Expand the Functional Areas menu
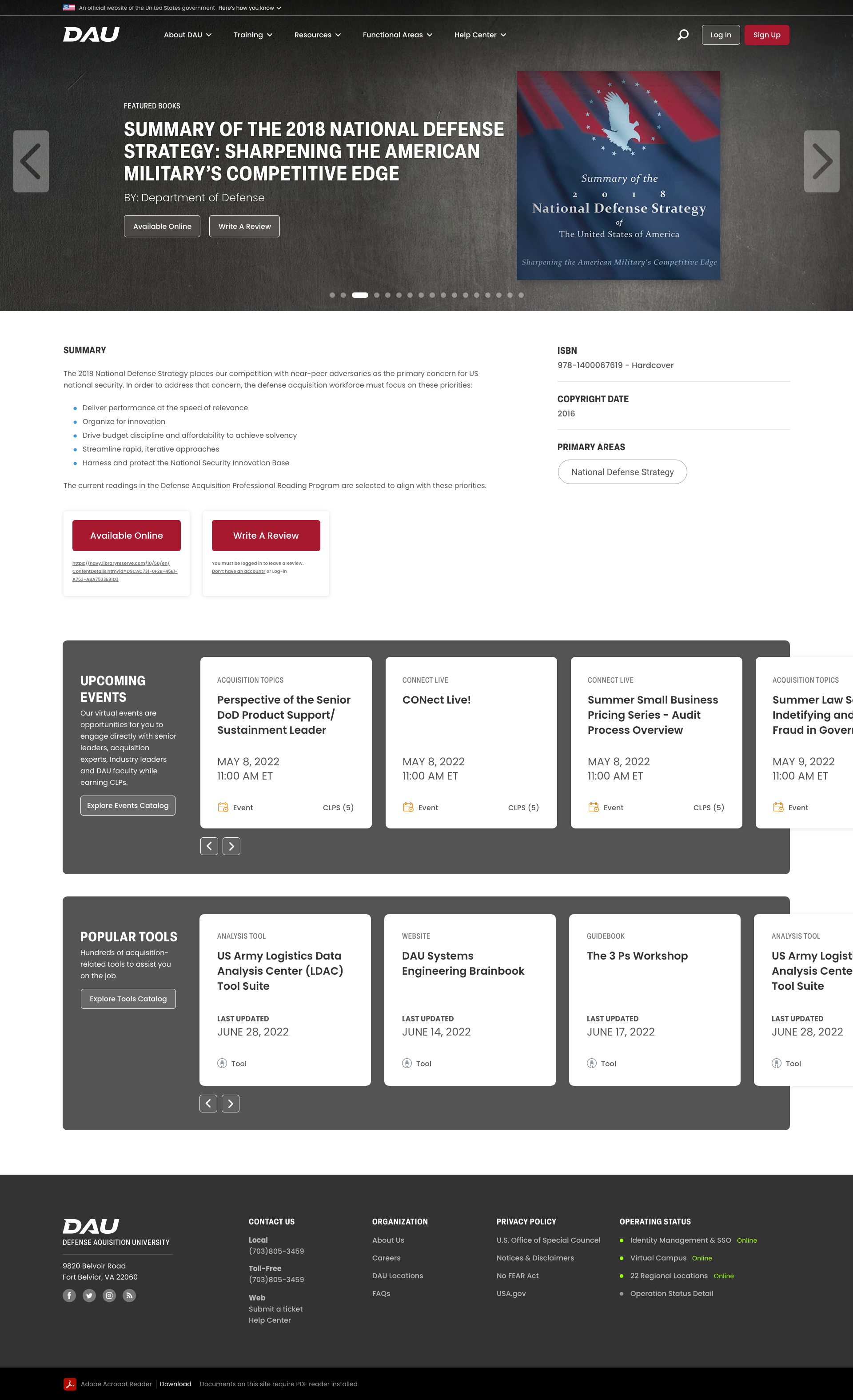The image size is (853, 1400). pyautogui.click(x=398, y=35)
